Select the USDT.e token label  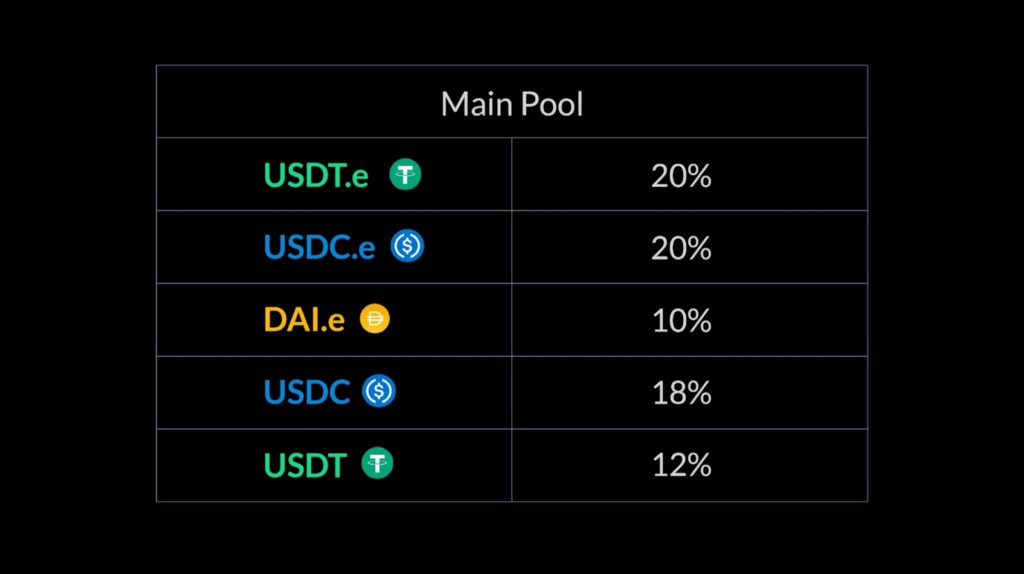pyautogui.click(x=316, y=176)
